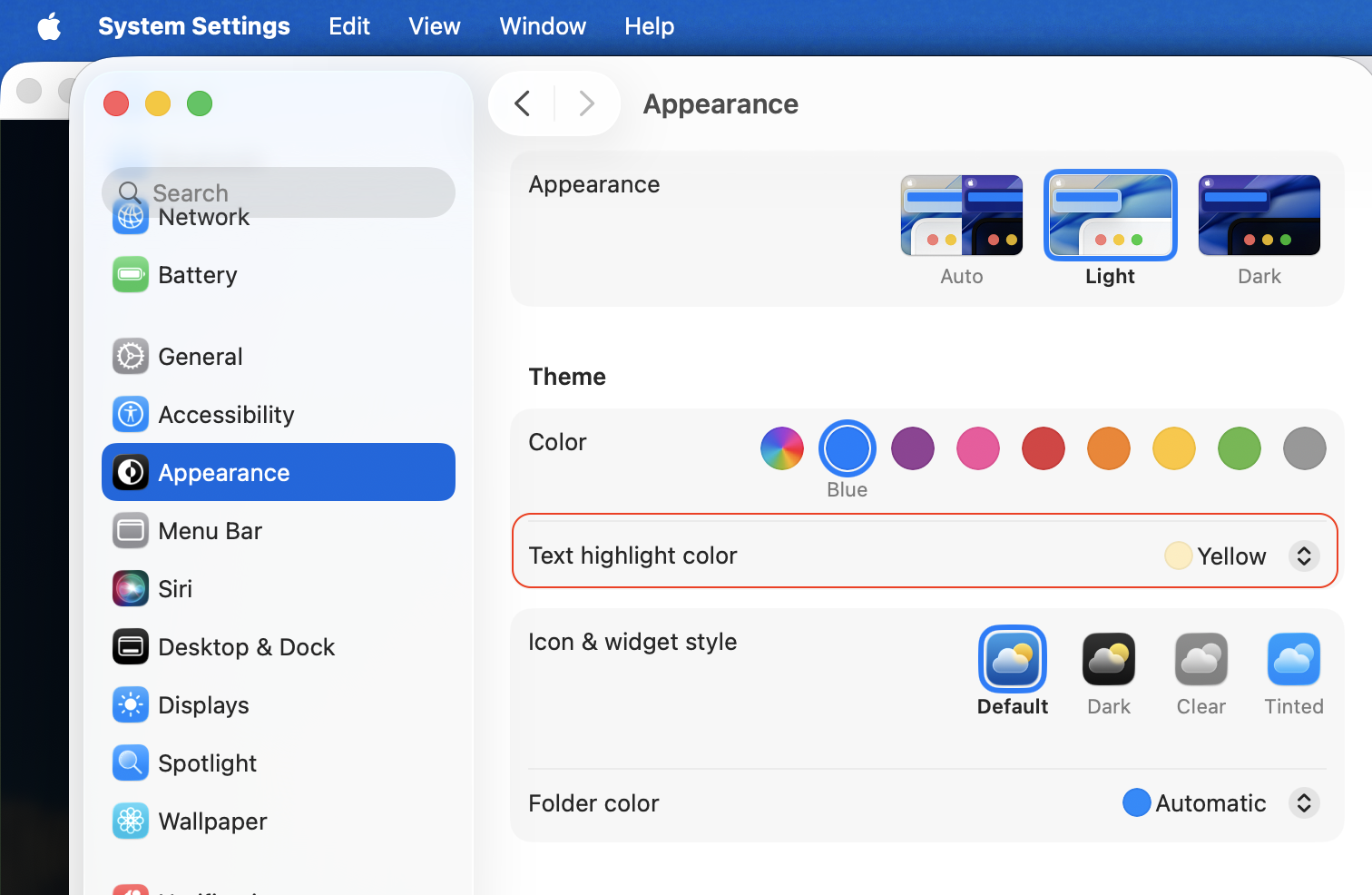Select the Auto appearance option
Screen dimensions: 1372x895
pos(961,216)
